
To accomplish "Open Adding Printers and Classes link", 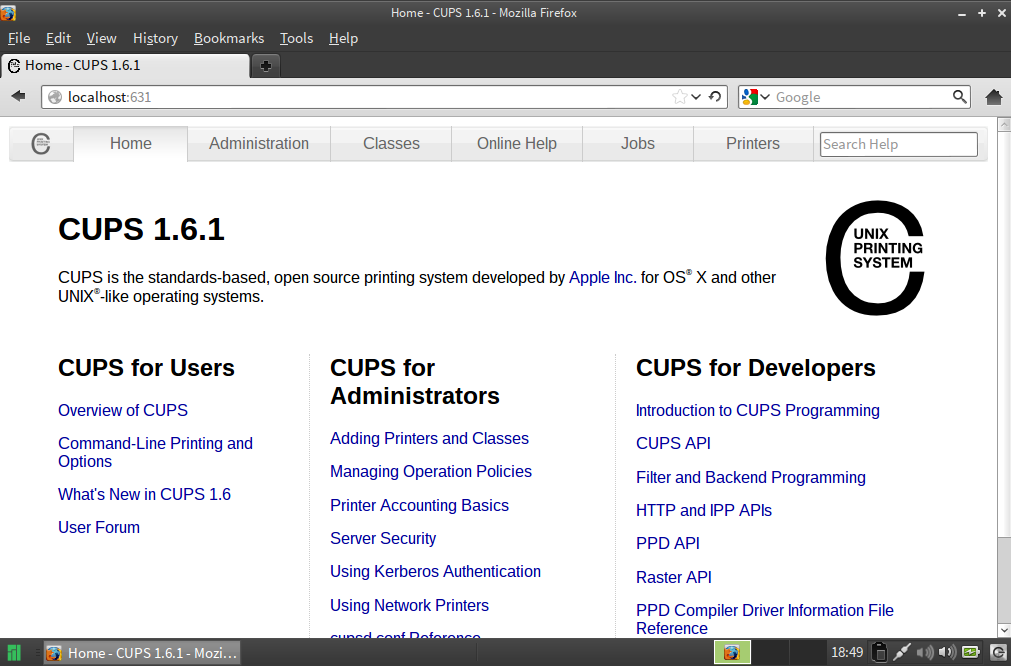I will [429, 438].
